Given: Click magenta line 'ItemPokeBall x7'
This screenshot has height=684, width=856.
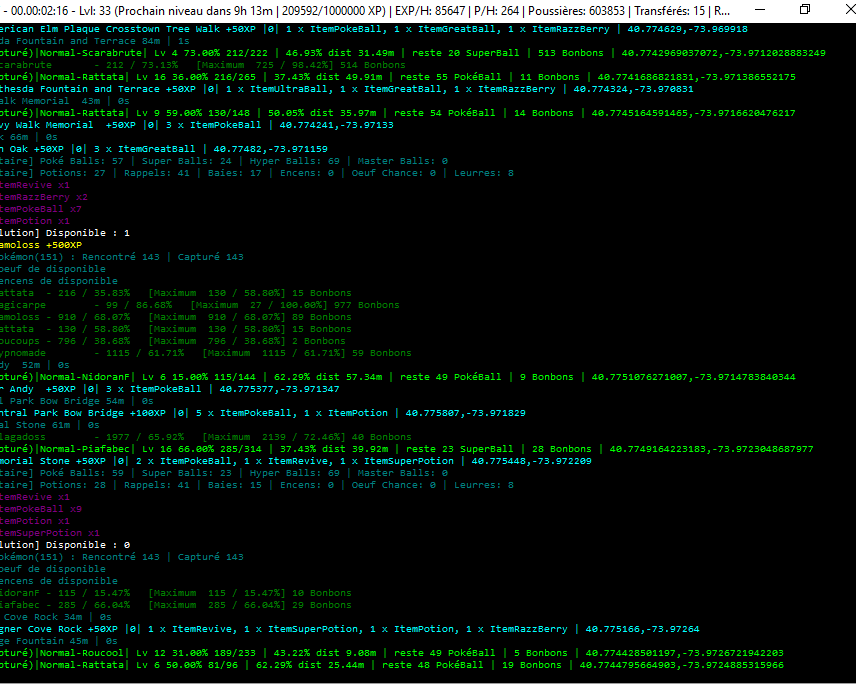Looking at the screenshot, I should pos(41,209).
